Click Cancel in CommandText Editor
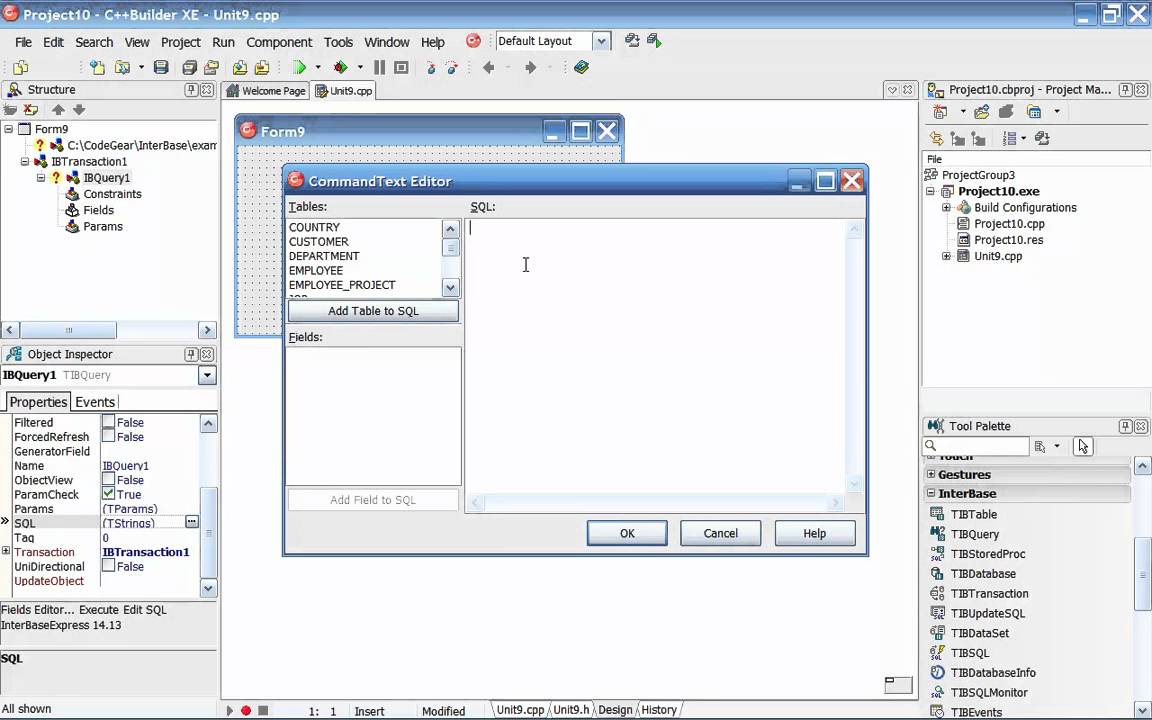 point(721,533)
